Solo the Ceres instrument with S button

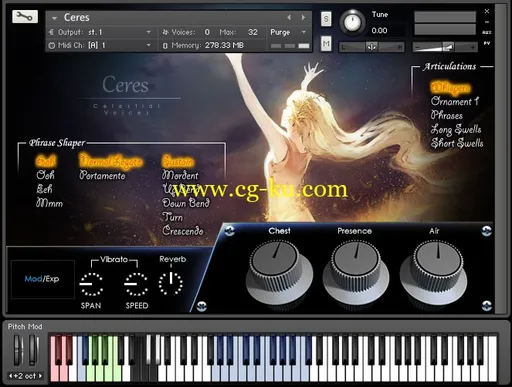point(326,19)
